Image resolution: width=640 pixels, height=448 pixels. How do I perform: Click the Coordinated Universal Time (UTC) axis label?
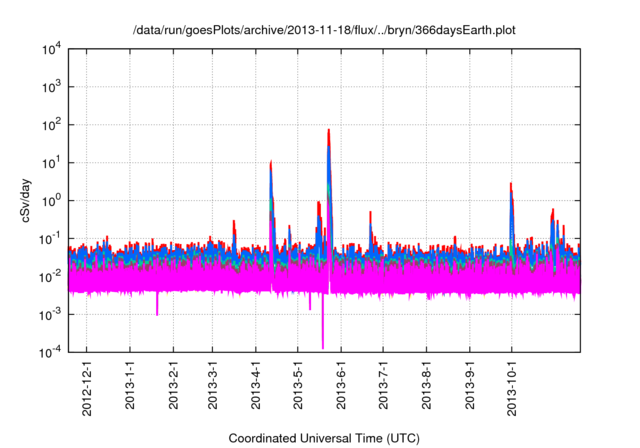click(325, 438)
